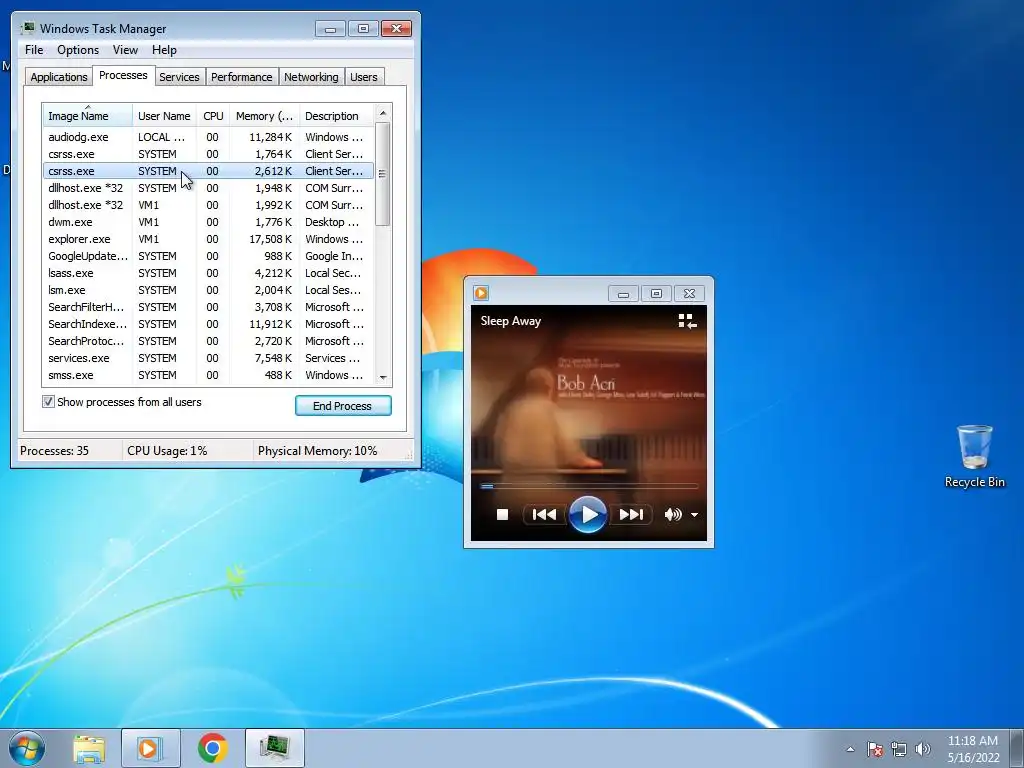
Task: Select the dwm.exe process row
Action: click(x=208, y=222)
